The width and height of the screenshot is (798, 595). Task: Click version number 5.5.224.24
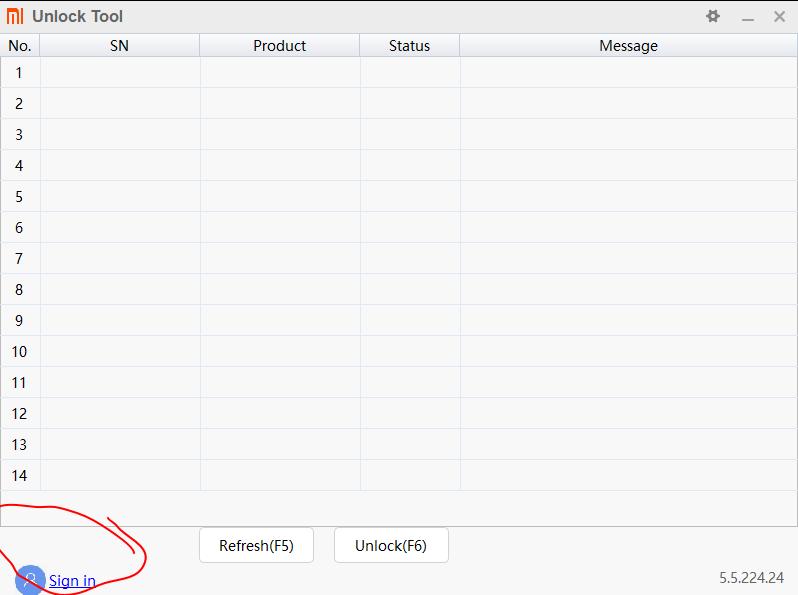coord(751,578)
